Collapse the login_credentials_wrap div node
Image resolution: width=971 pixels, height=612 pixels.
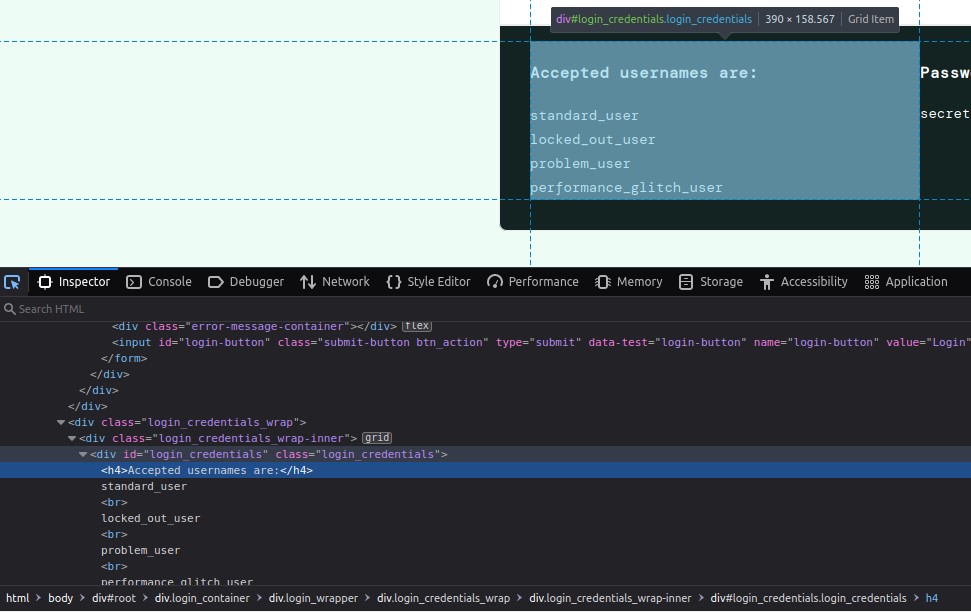(x=61, y=423)
